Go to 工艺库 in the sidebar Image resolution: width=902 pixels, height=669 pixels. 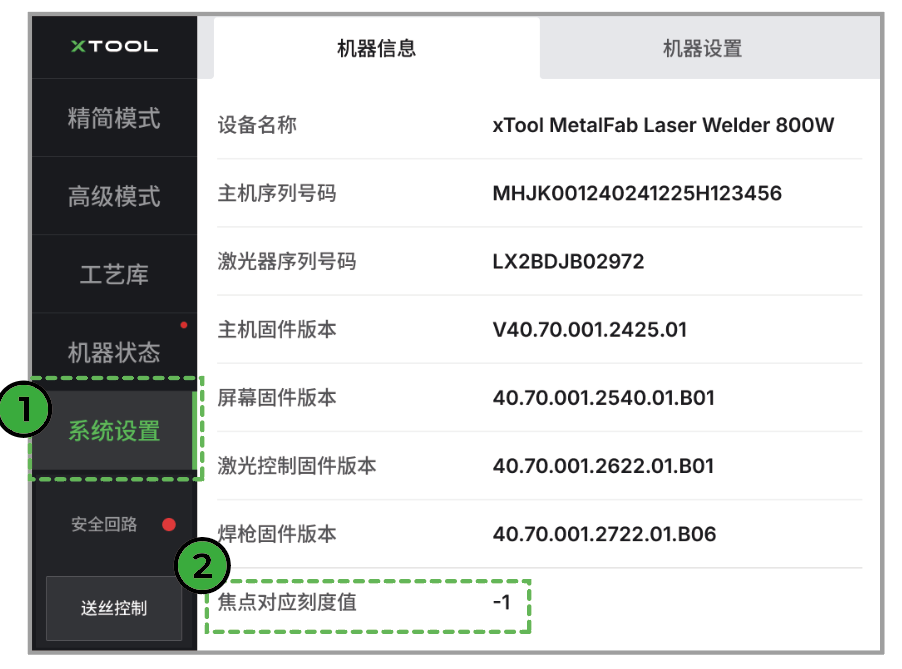coord(114,274)
